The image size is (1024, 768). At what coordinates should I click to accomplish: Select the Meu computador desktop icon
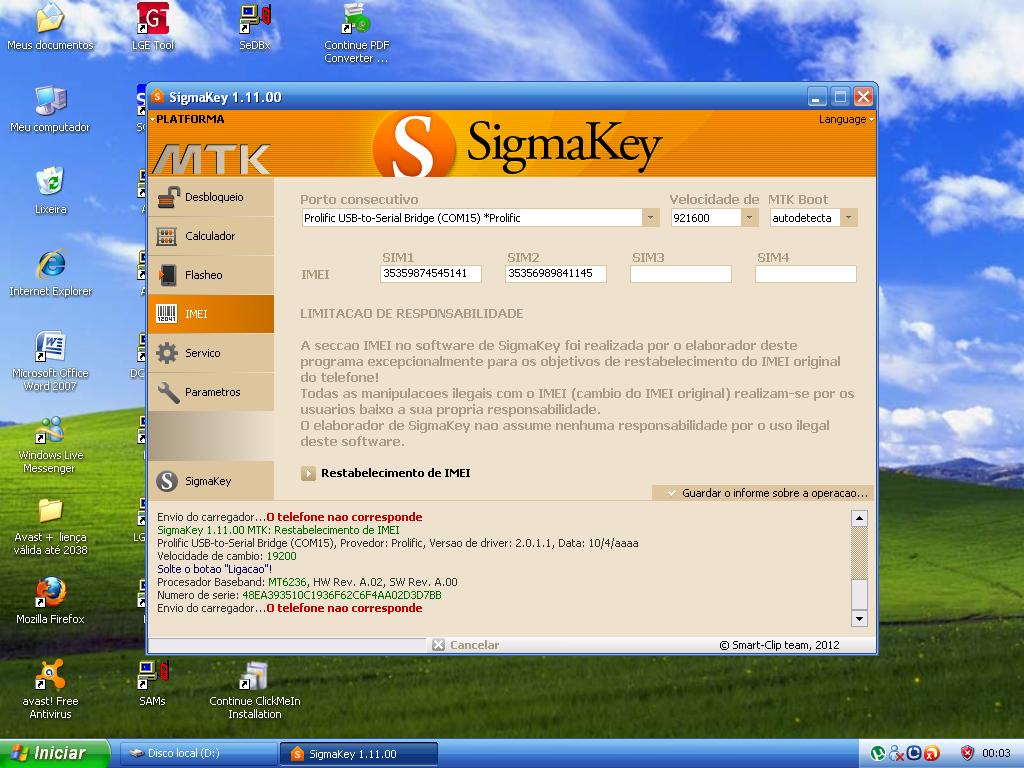pos(50,108)
